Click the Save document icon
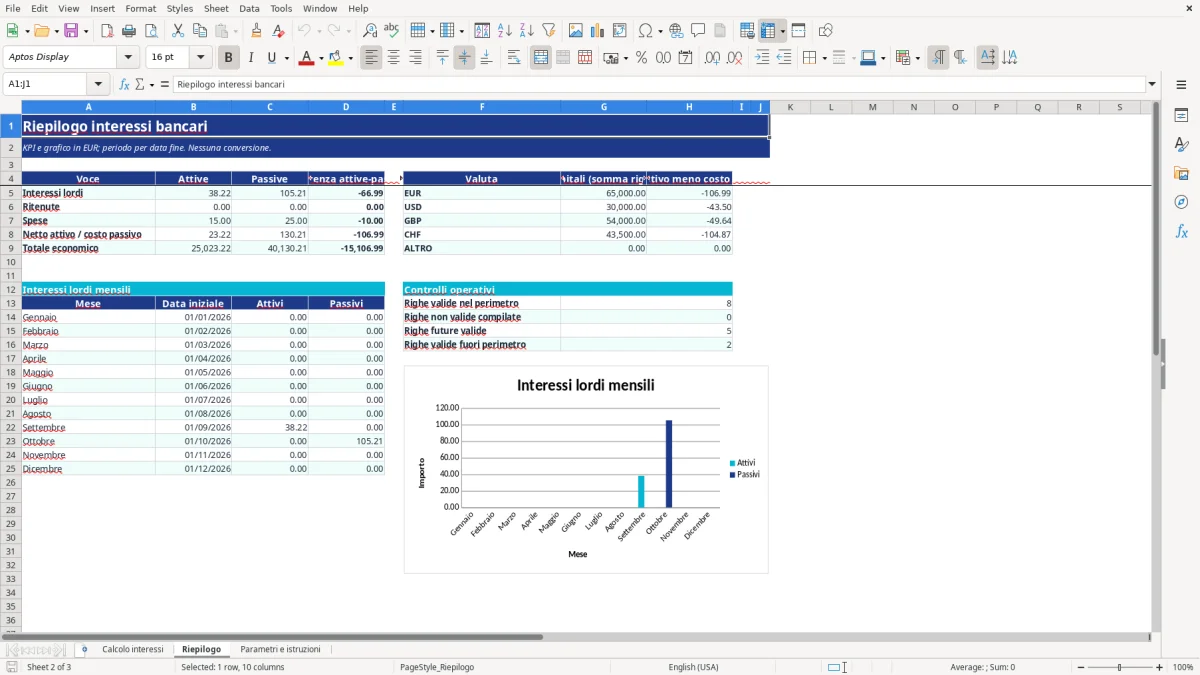Screen dimensions: 1200x675 pyautogui.click(x=71, y=31)
